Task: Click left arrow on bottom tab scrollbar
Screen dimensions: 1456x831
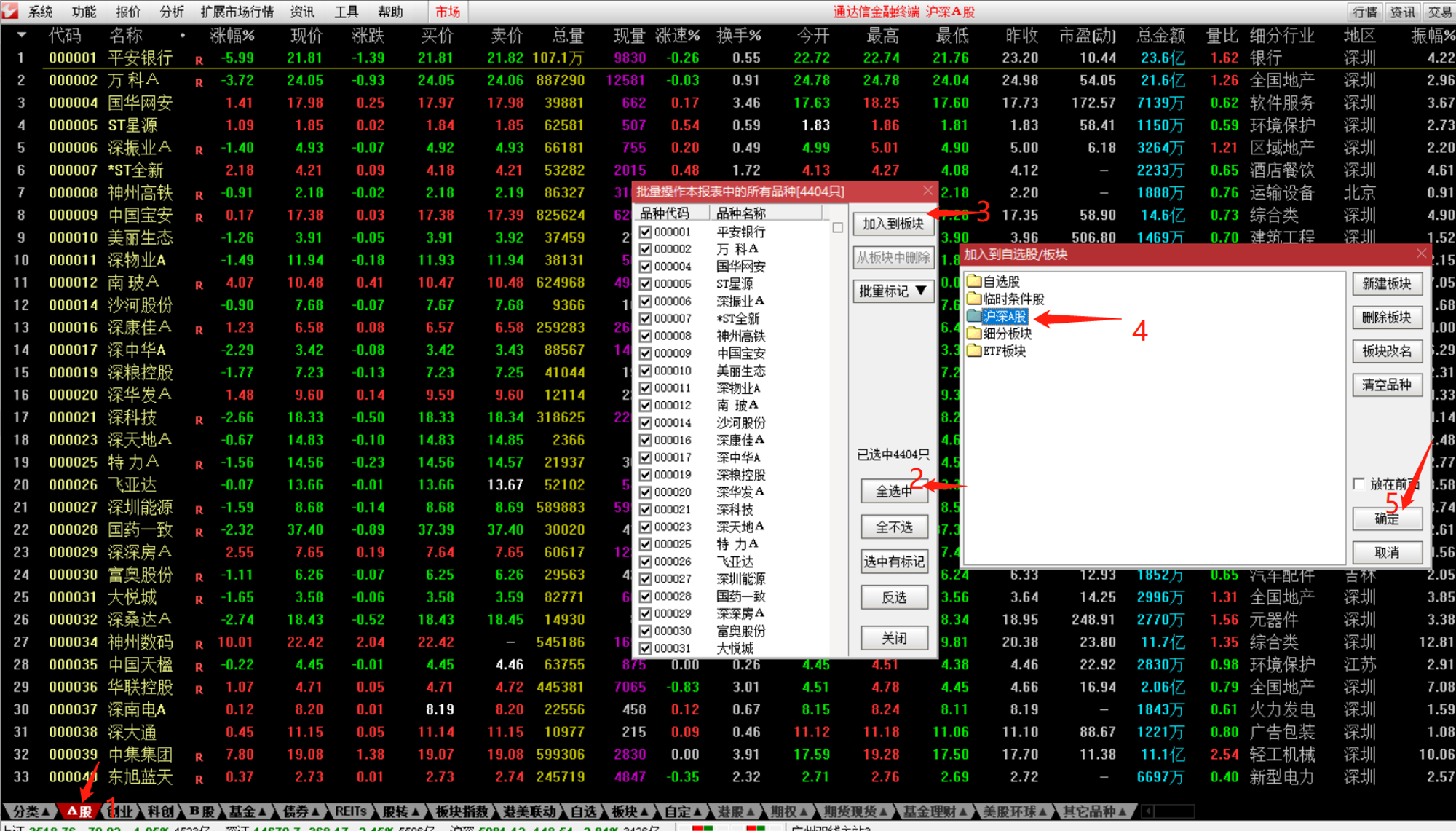Action: click(x=1147, y=811)
